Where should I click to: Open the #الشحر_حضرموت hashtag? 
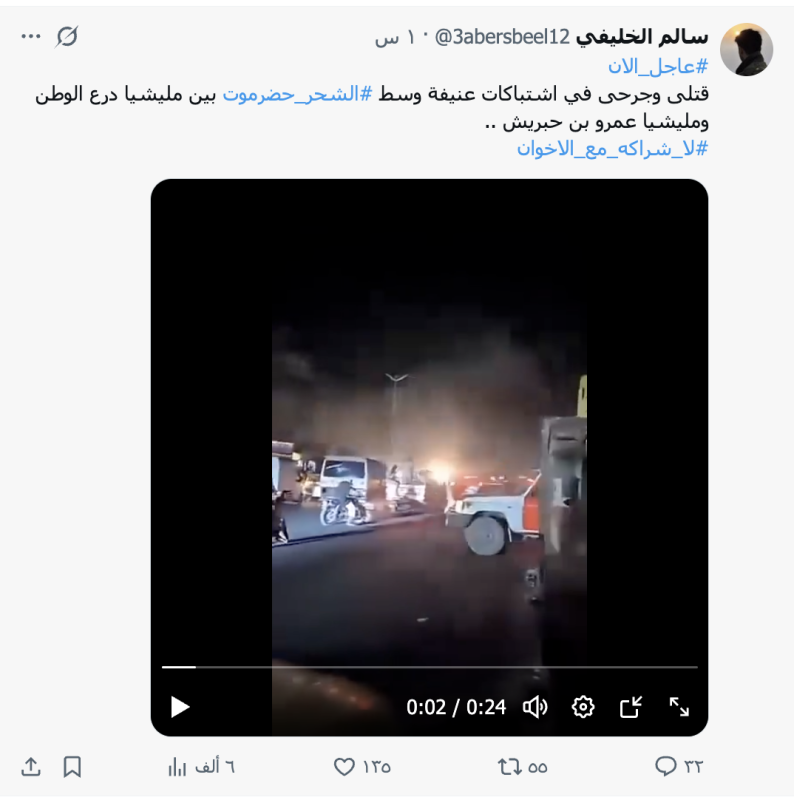(x=297, y=94)
